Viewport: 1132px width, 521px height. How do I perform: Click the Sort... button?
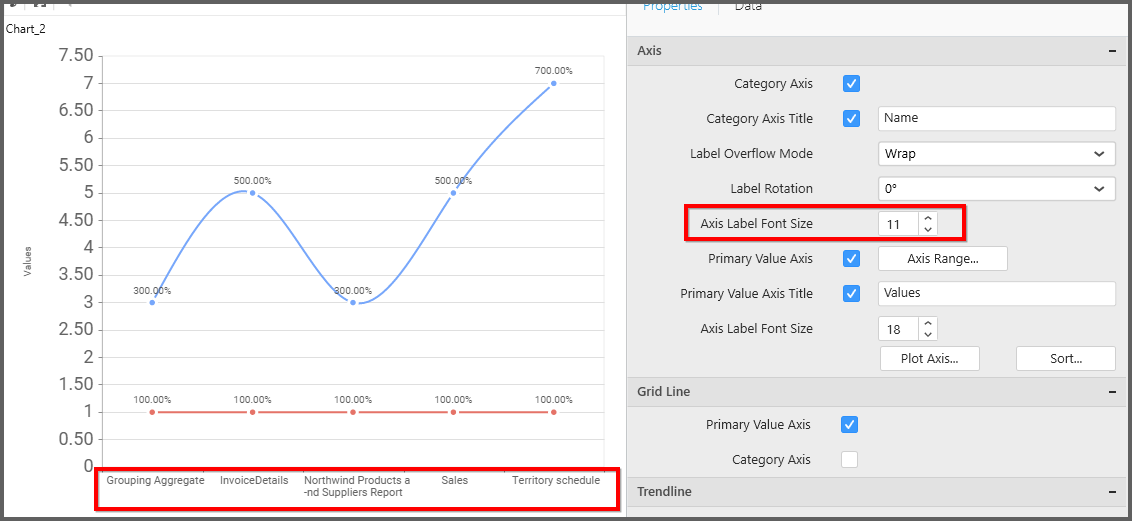tap(1066, 359)
